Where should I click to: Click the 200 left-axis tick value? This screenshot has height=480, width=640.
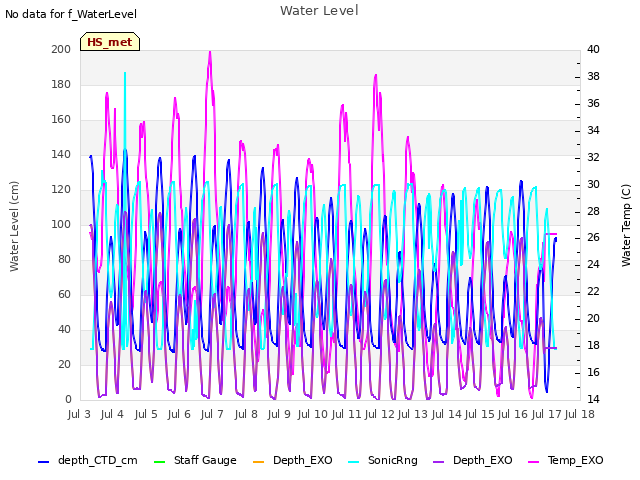[61, 49]
